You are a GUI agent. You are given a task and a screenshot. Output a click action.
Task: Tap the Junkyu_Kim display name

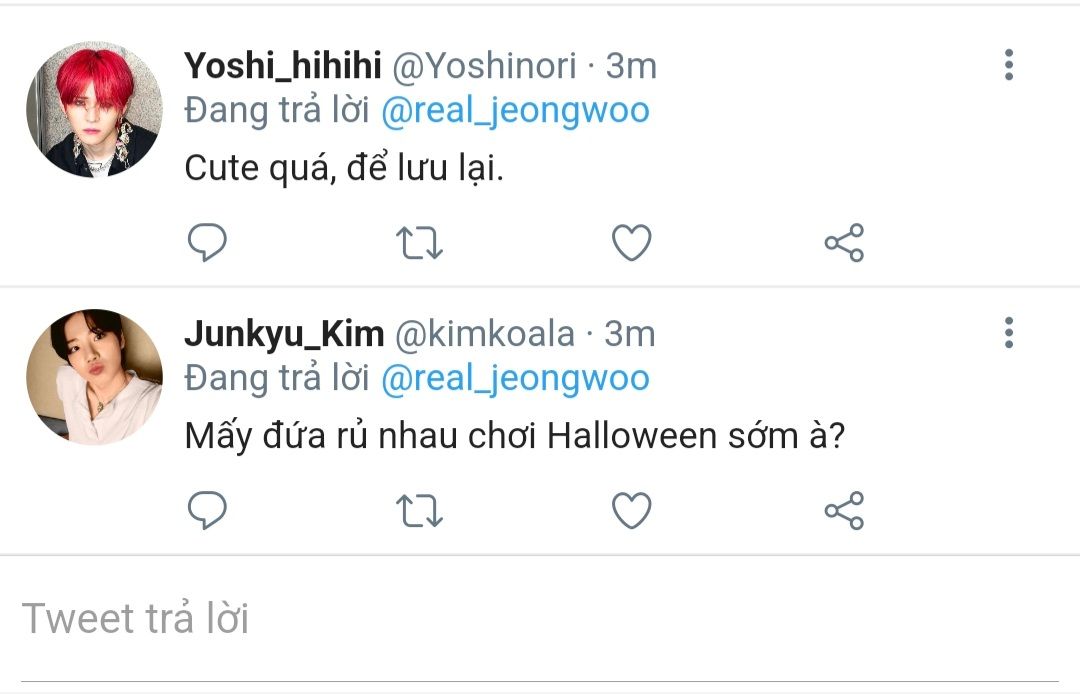[x=284, y=334]
